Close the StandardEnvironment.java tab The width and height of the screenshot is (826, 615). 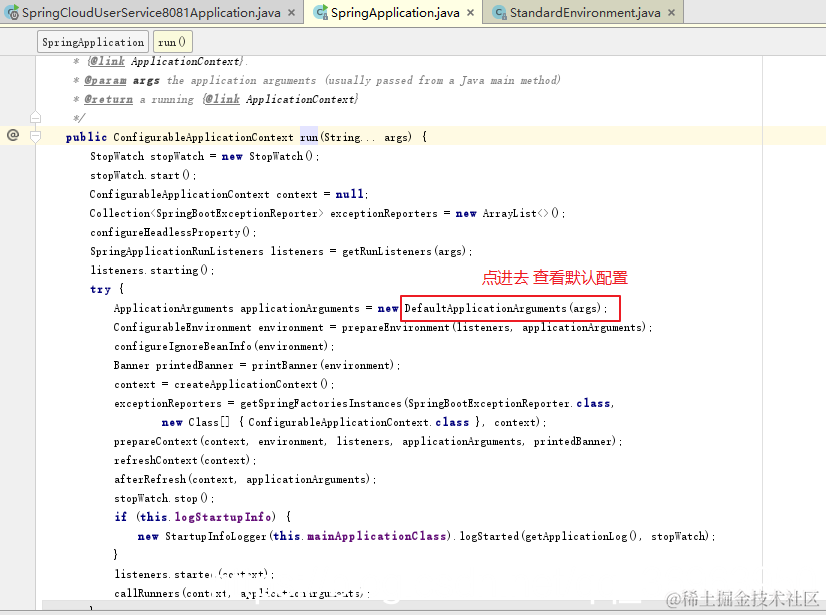coord(672,13)
